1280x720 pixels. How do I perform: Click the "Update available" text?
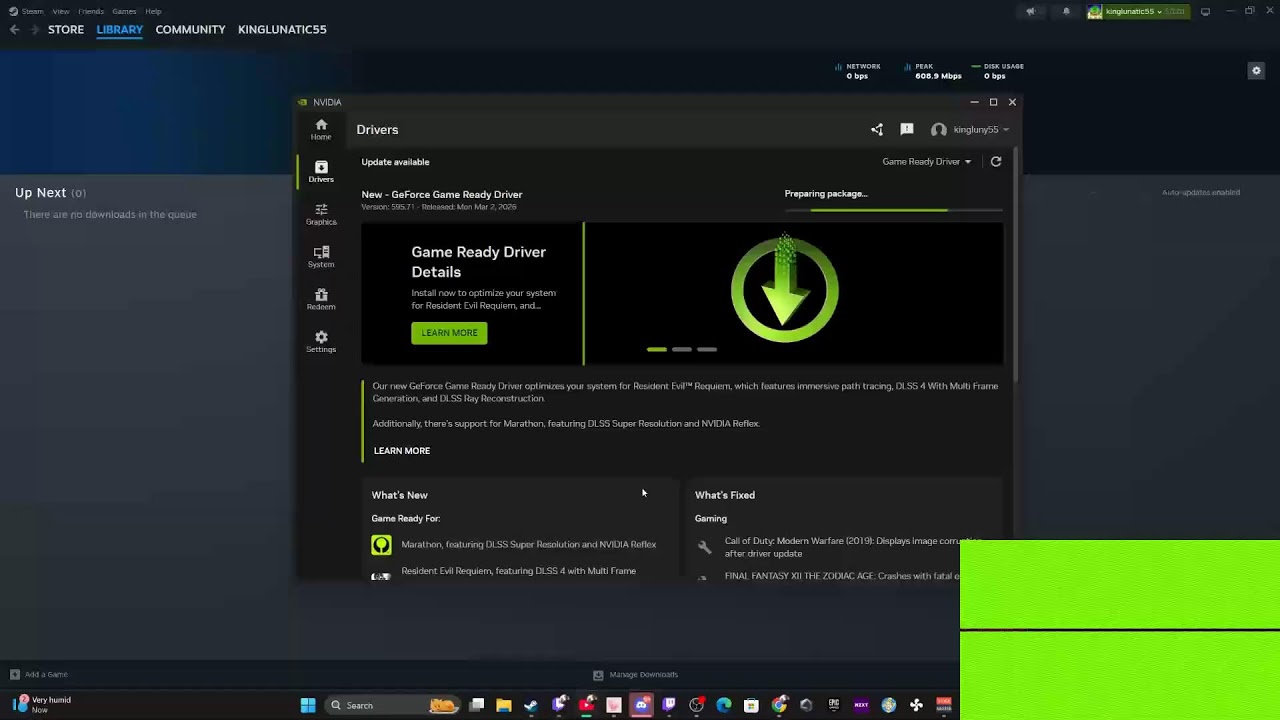point(395,162)
